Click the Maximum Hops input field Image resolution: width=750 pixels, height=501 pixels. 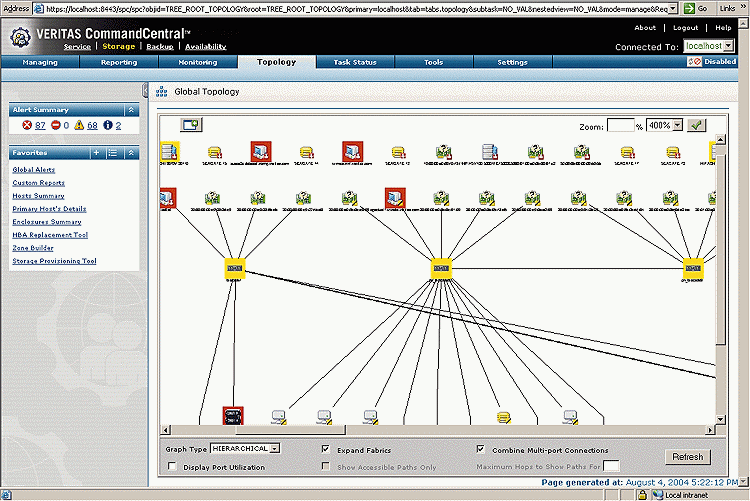coord(611,466)
